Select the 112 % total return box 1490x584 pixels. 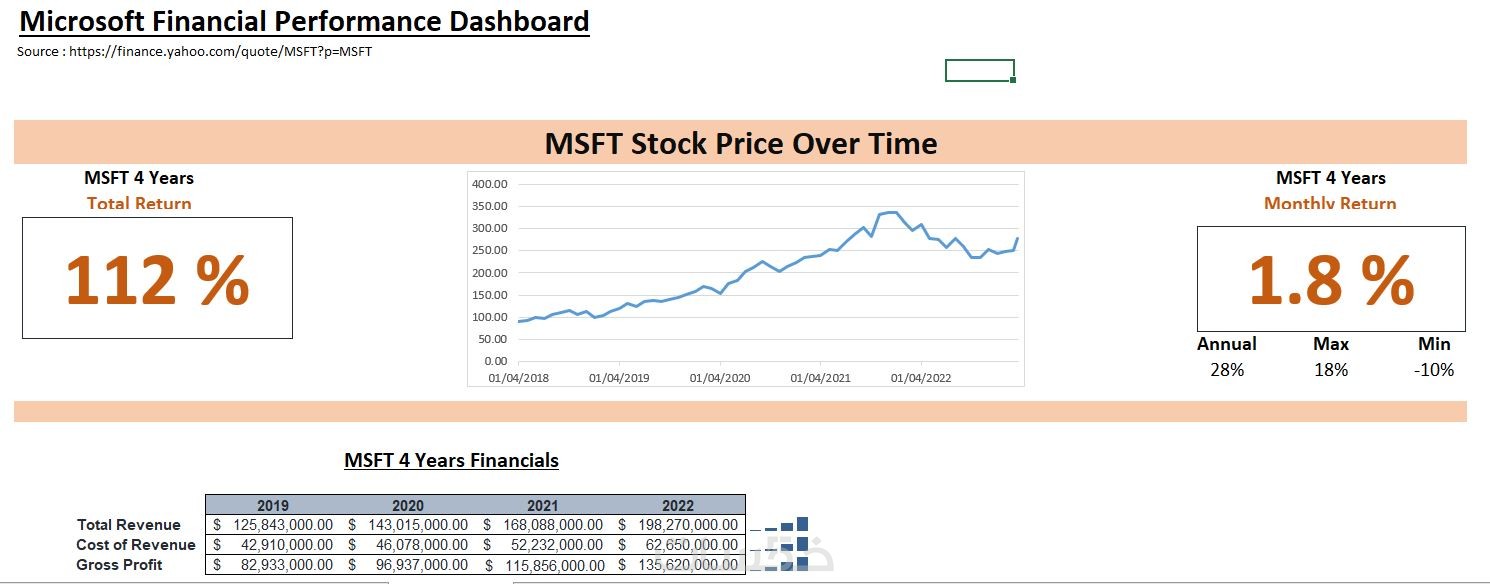(157, 278)
